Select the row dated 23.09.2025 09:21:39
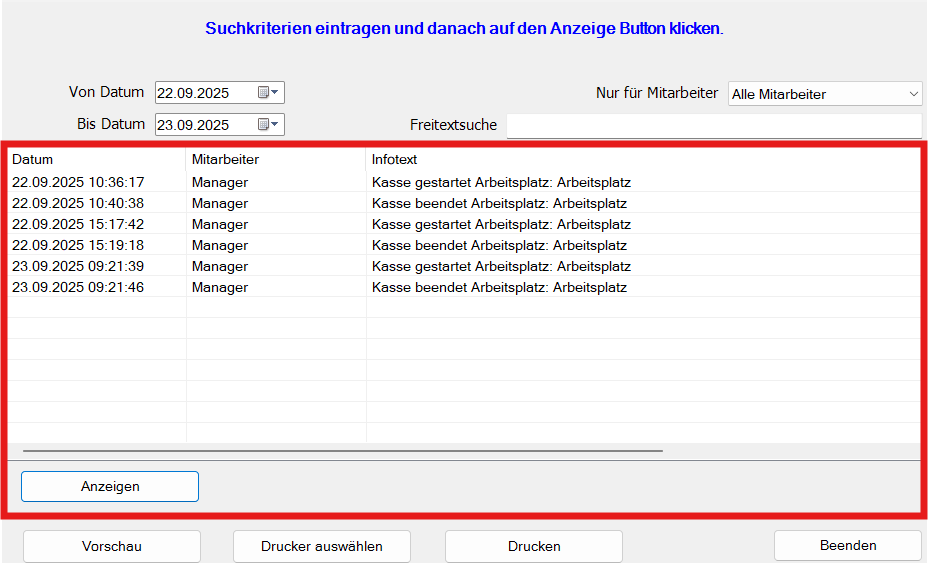Image resolution: width=928 pixels, height=563 pixels. pyautogui.click(x=464, y=266)
